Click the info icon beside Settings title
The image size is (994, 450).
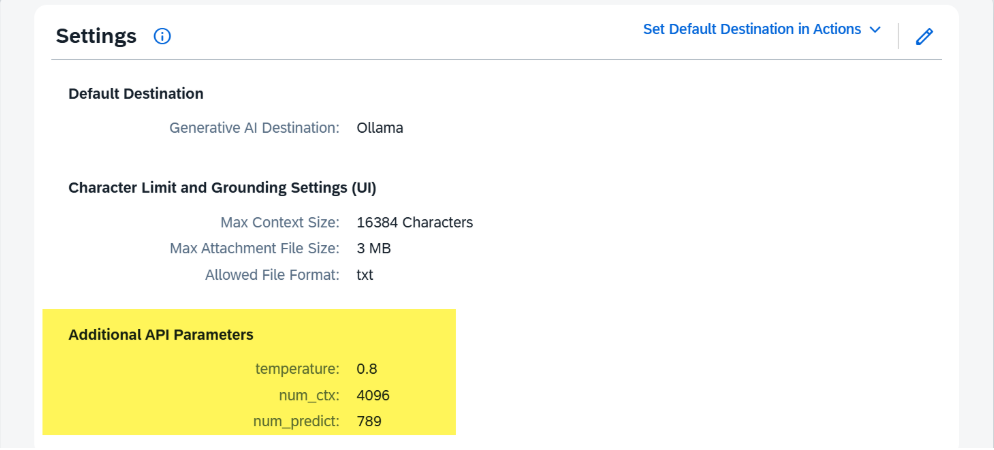click(x=162, y=37)
